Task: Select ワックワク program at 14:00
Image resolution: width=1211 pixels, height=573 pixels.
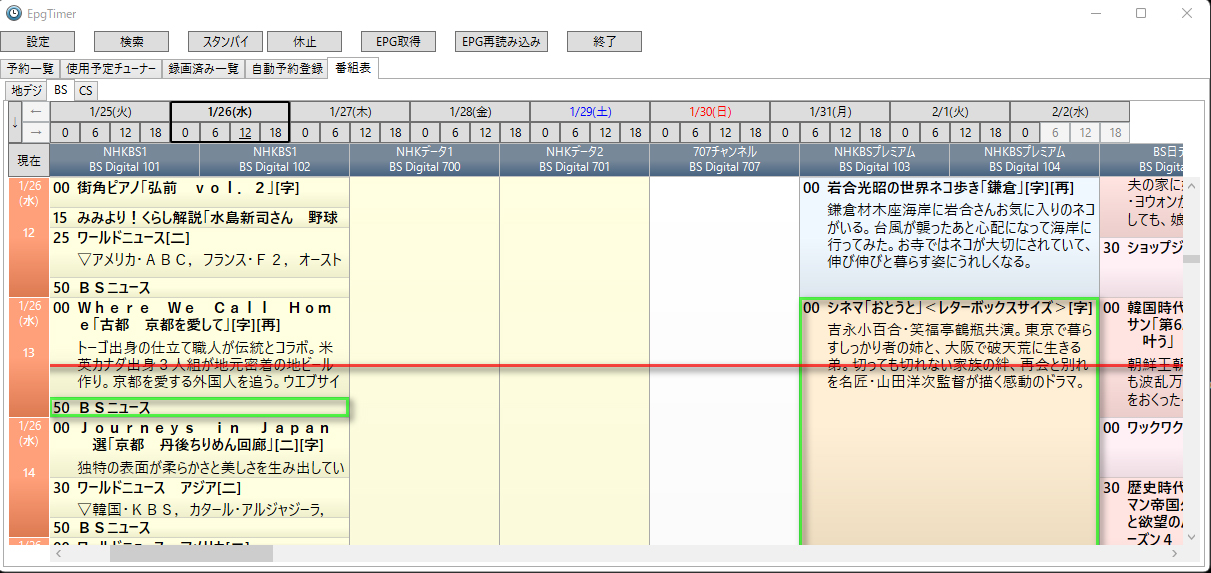Action: tap(1142, 447)
